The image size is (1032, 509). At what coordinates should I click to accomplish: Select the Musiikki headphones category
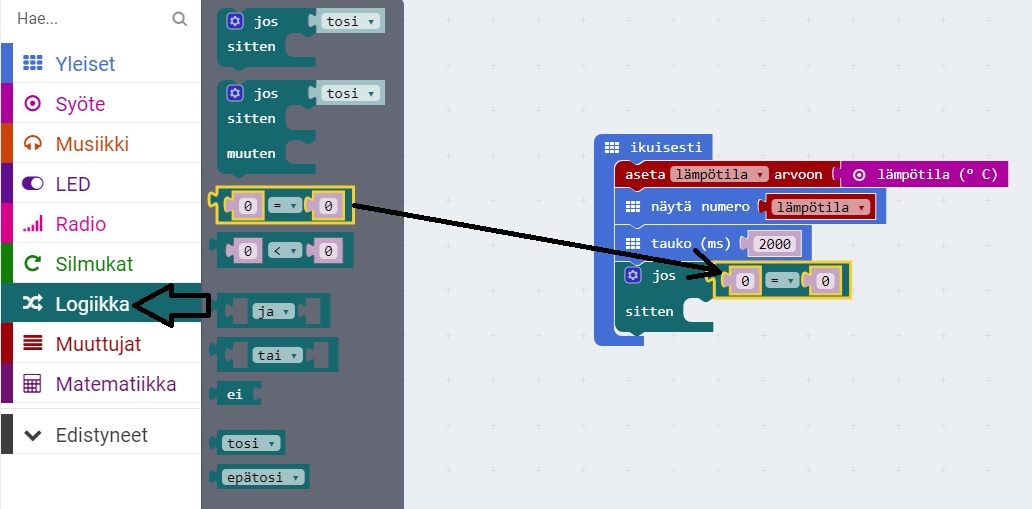pyautogui.click(x=92, y=143)
